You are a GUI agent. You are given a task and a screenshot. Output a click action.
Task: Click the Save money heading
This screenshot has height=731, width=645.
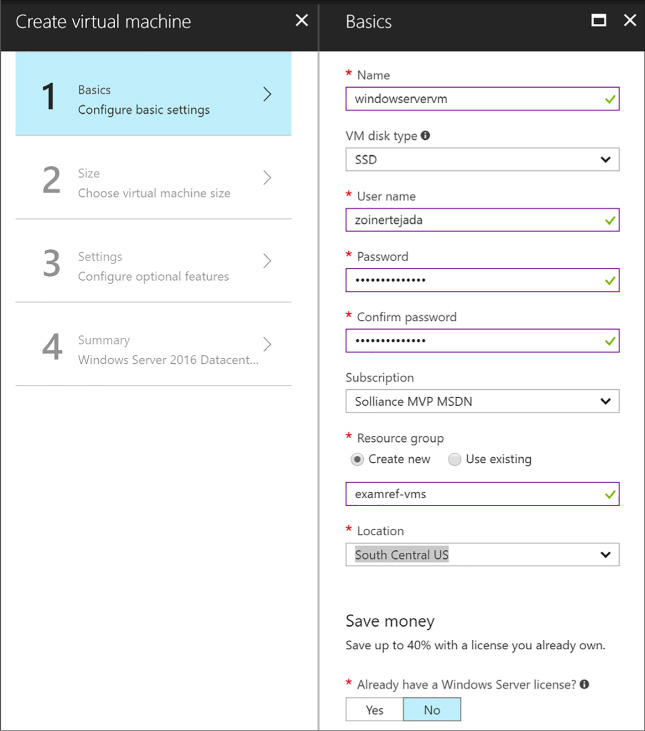point(390,621)
